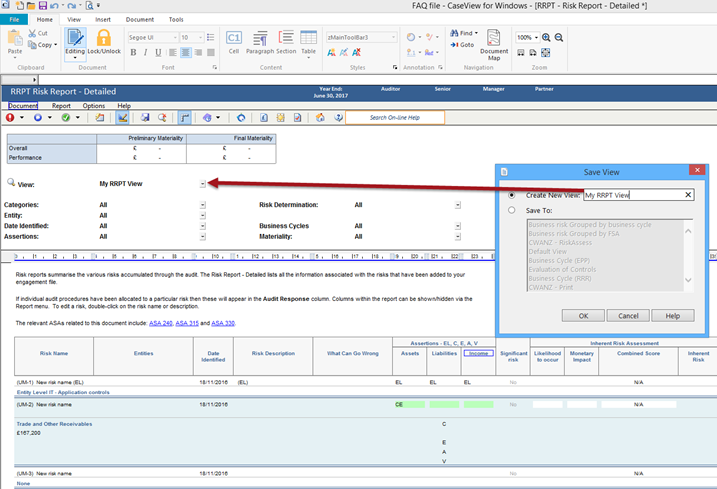This screenshot has height=489, width=717.
Task: Click the Print Preview icon in quick access toolbar
Action: coord(90,6)
